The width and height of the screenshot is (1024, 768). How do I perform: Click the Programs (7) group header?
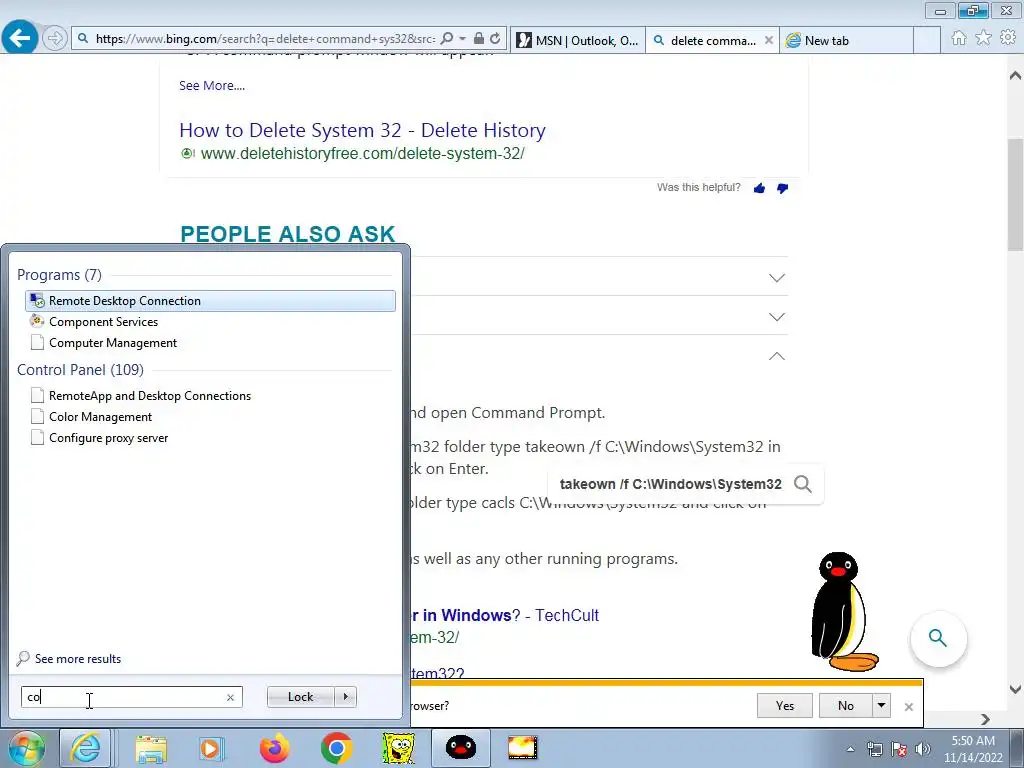[x=59, y=275]
